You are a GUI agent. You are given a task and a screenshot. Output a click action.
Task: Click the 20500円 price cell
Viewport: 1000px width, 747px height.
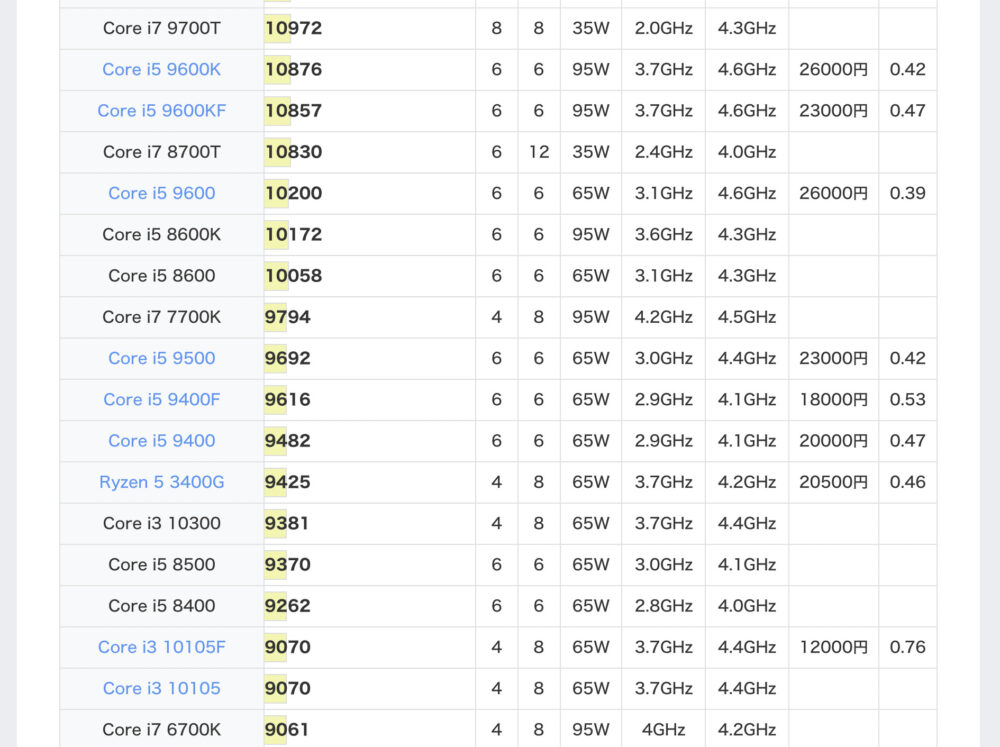point(834,482)
